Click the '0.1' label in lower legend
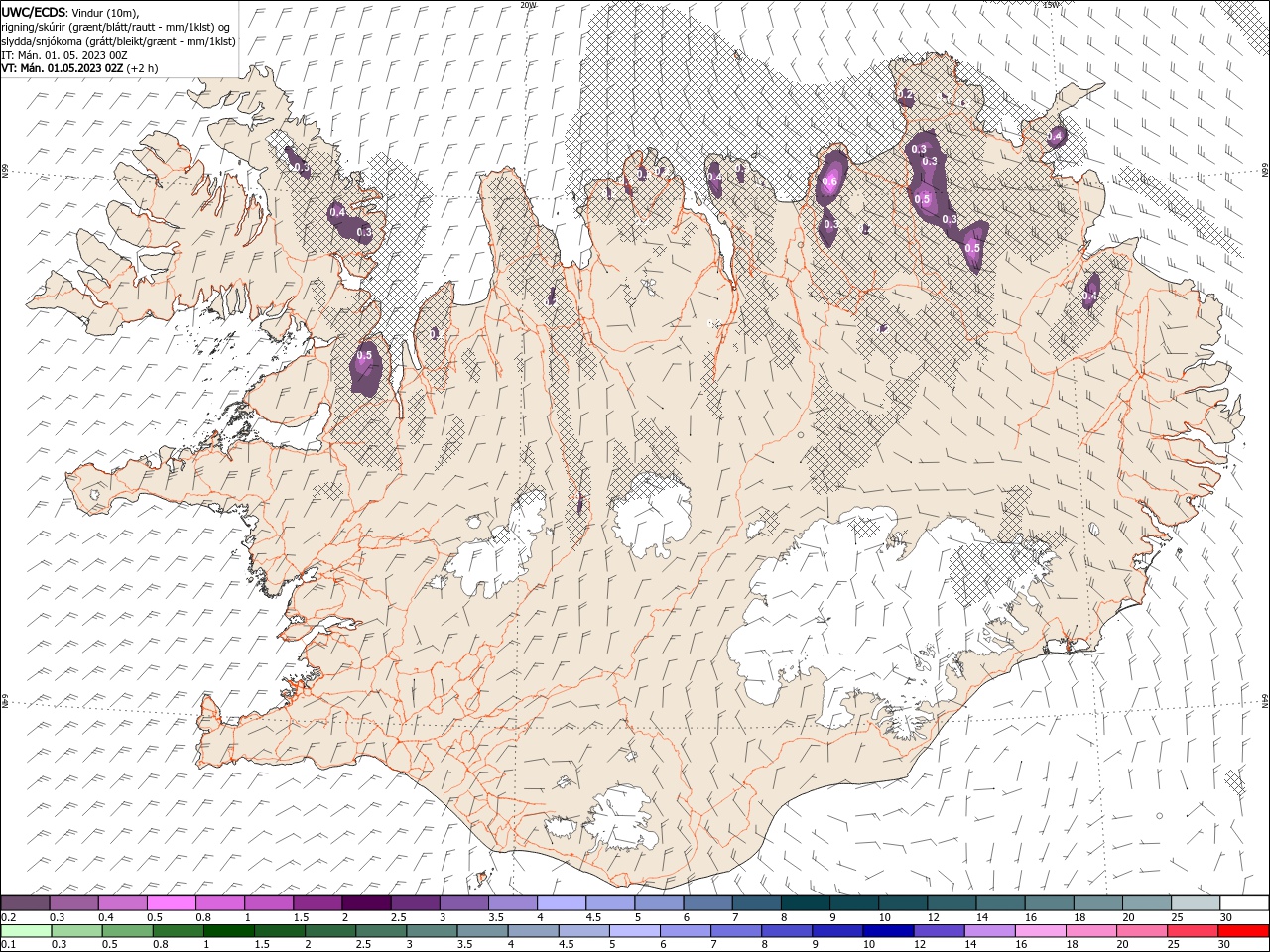The width and height of the screenshot is (1270, 952). 8,945
